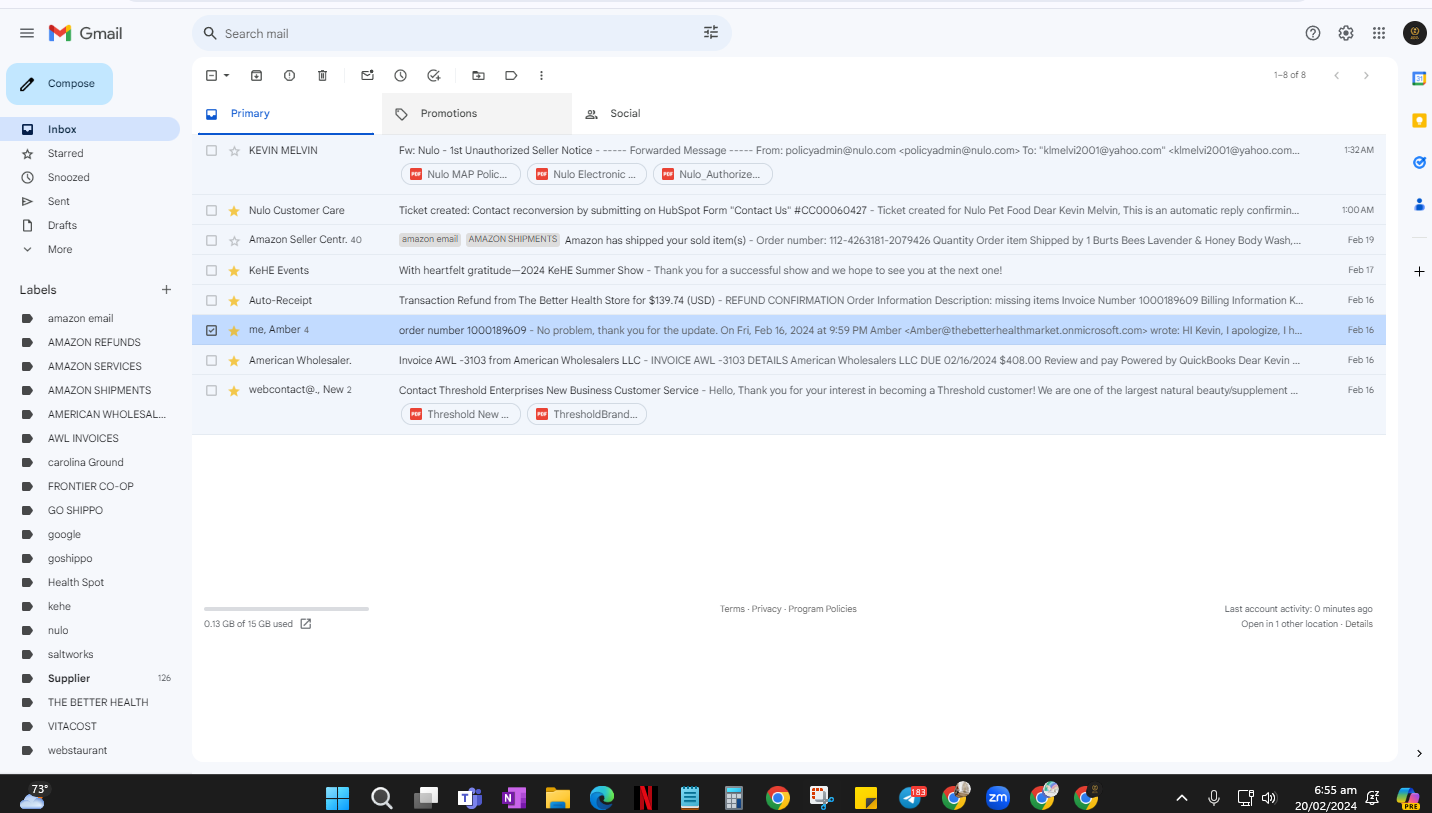Show search options filter
1432x813 pixels.
coord(711,33)
